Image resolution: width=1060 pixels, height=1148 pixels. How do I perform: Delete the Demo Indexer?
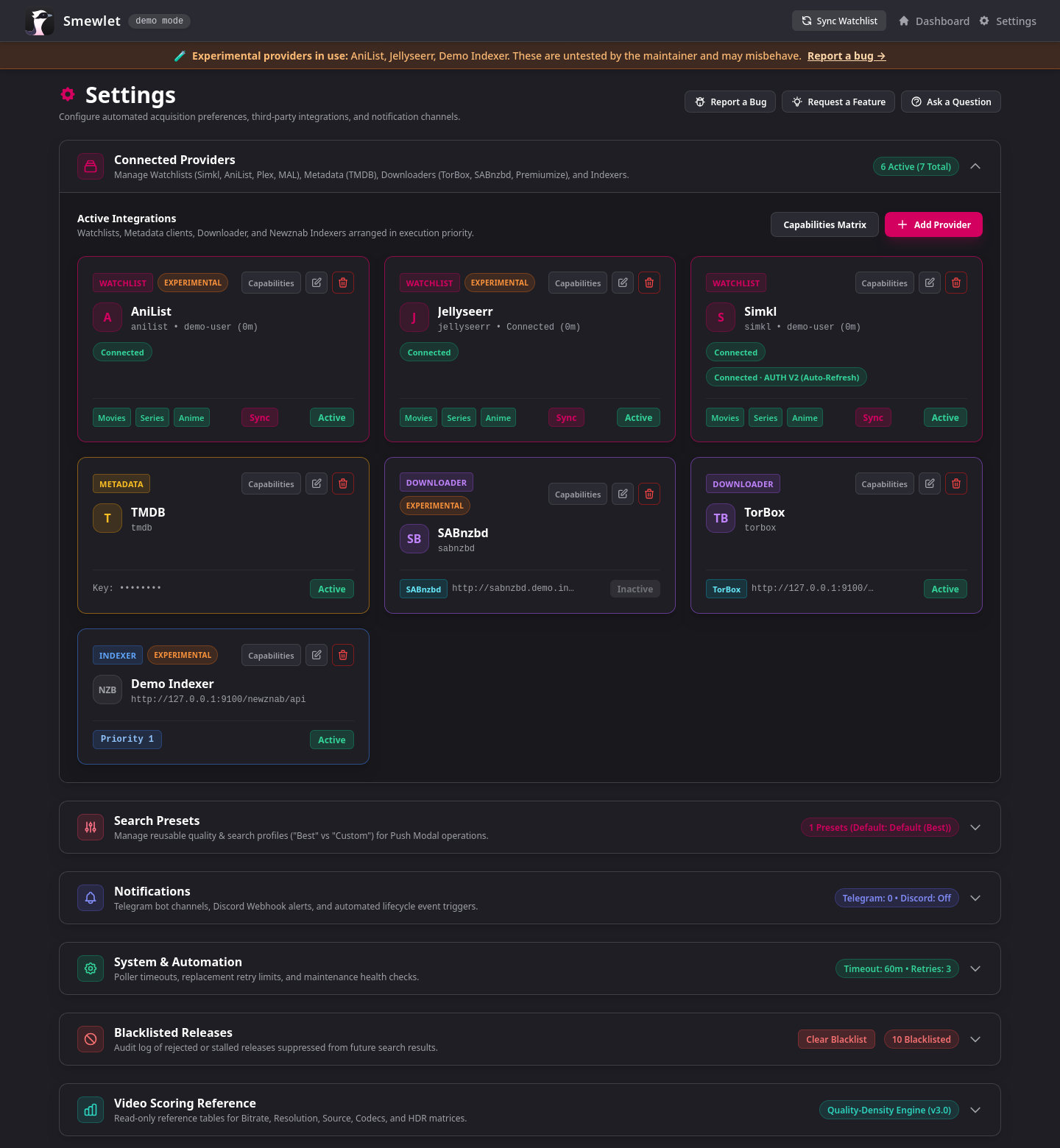(343, 655)
